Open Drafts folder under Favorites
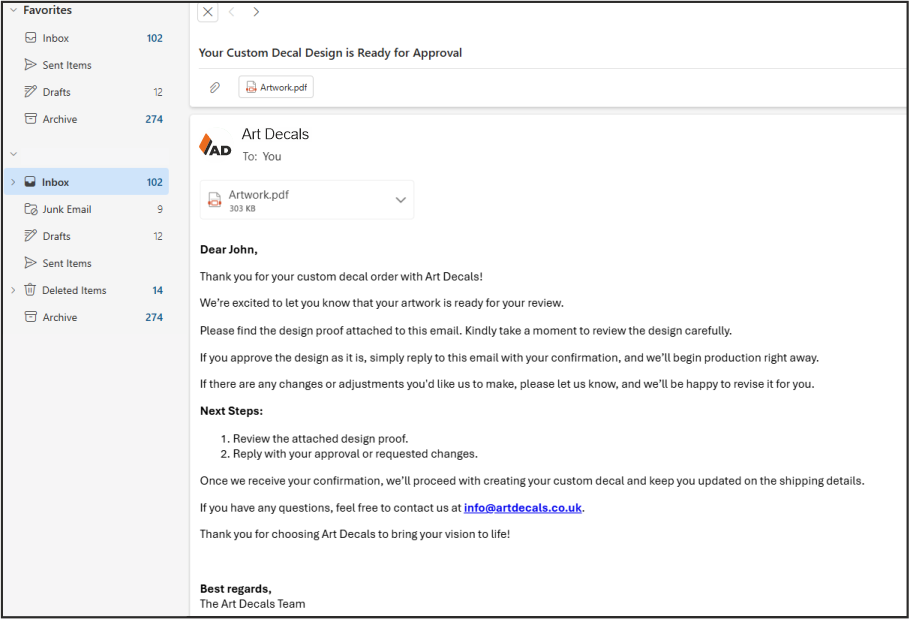Screen dimensions: 909x619 (56, 92)
